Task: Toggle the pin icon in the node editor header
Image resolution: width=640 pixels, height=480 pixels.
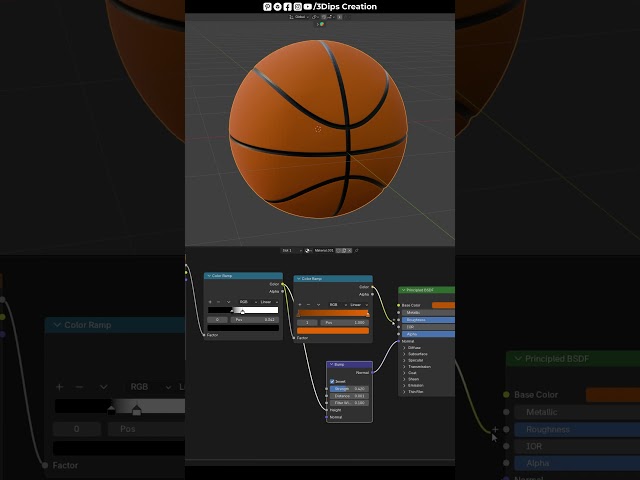Action: coord(357,251)
